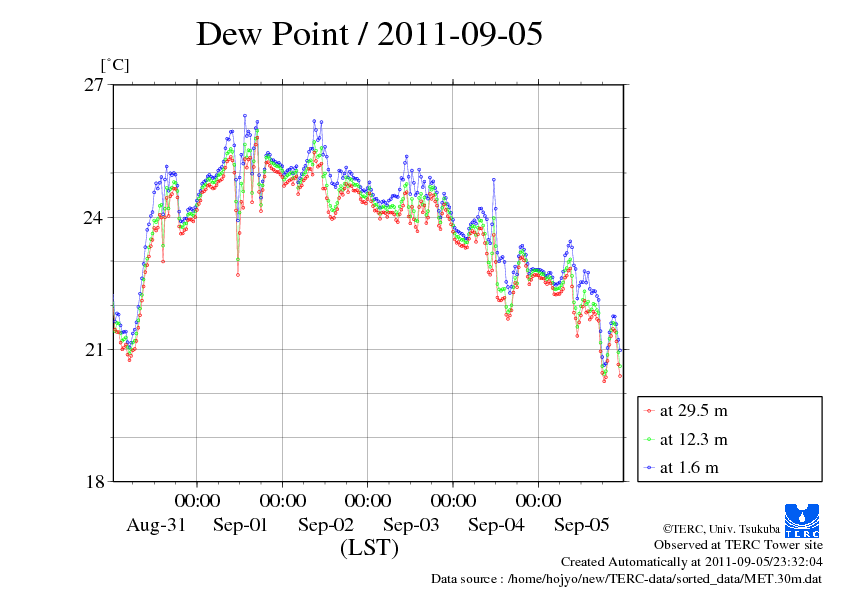Click the '©TERC, Univ. Tsukuba' text
Viewport: 842px width, 595px height.
click(721, 528)
